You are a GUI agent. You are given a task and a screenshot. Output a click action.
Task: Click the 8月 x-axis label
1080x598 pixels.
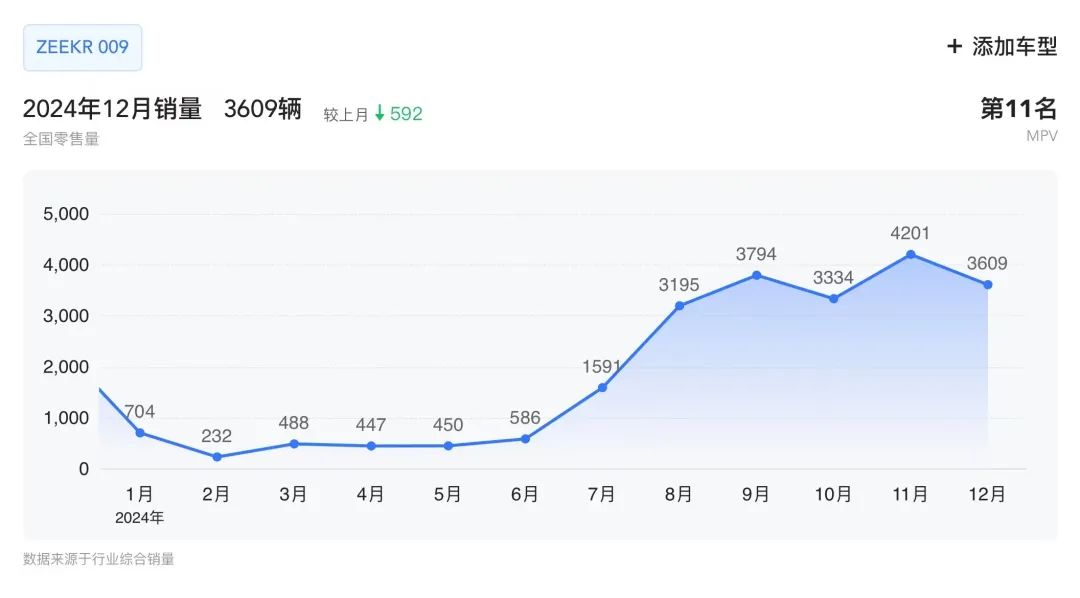point(678,494)
